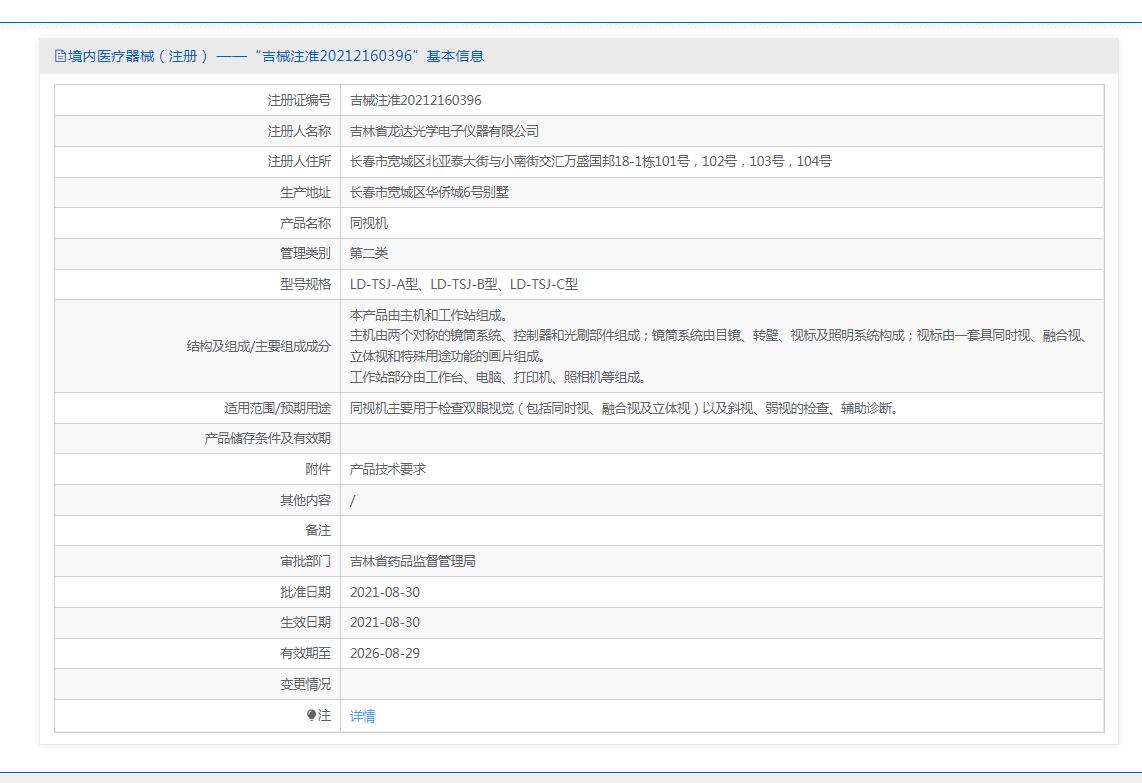The width and height of the screenshot is (1142, 783).
Task: Click registrant name 吉林省龙达光学电子仪器有限公司
Action: pos(444,131)
